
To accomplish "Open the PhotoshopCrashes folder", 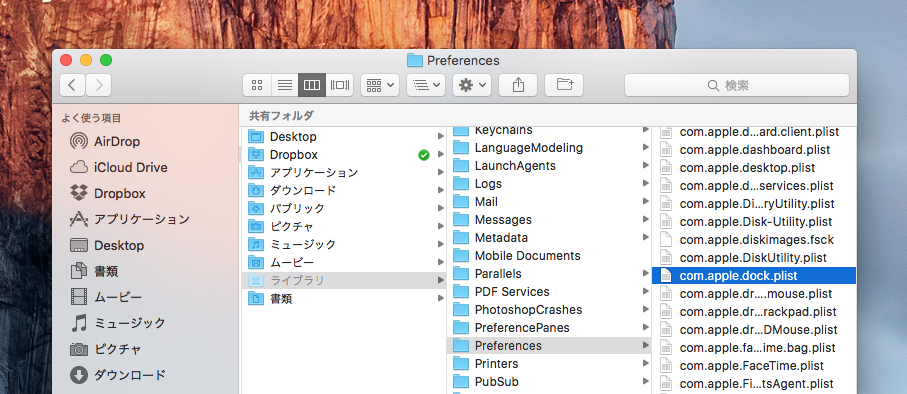I will pyautogui.click(x=550, y=310).
